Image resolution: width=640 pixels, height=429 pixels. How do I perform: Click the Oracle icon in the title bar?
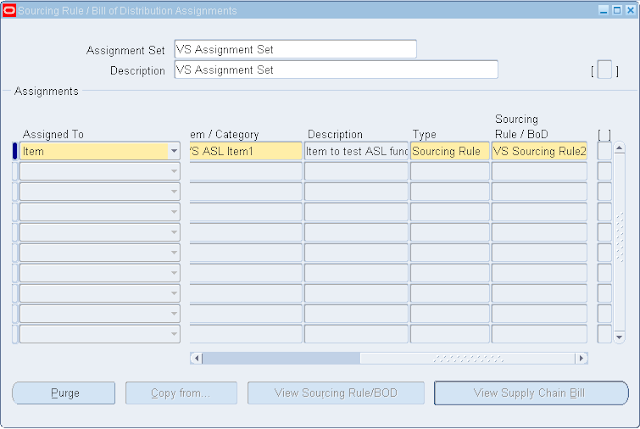(9, 11)
